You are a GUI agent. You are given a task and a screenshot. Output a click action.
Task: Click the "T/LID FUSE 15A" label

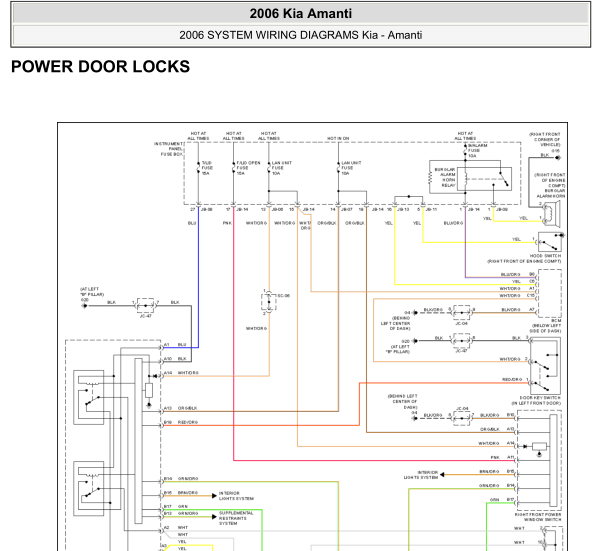pyautogui.click(x=207, y=168)
